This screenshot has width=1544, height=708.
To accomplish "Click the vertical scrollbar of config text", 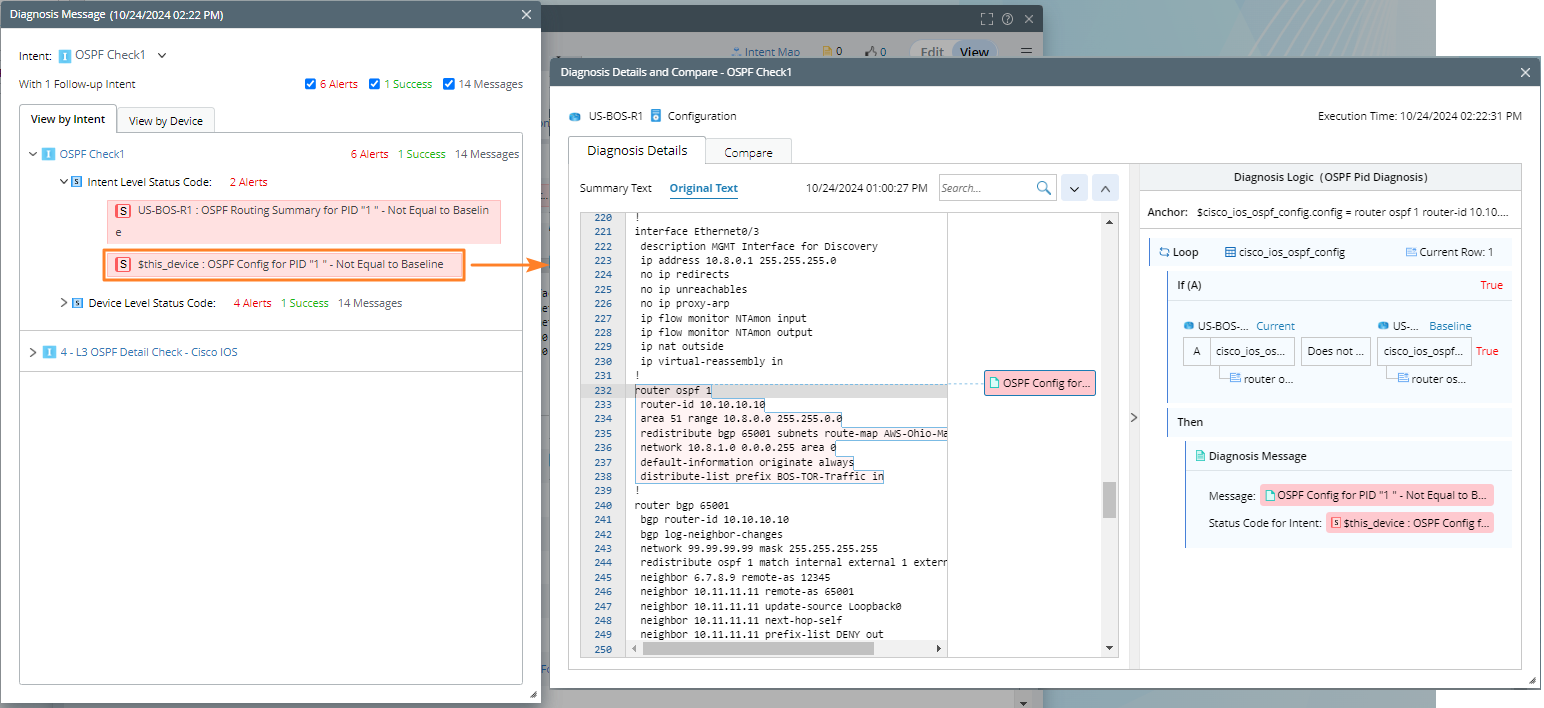I will (x=1109, y=500).
